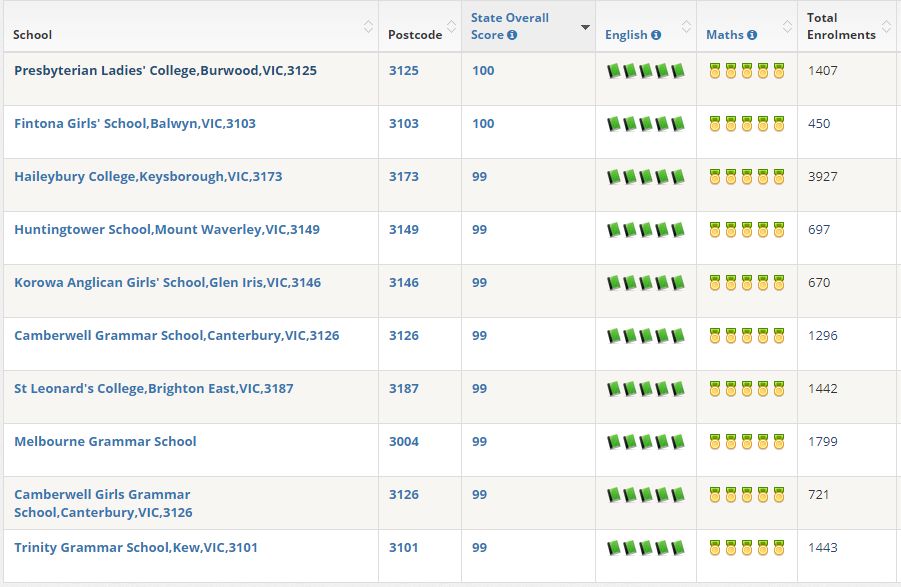Click score 100 in Presbyterian Ladies' row
Viewport: 901px width, 587px height.
(x=483, y=71)
